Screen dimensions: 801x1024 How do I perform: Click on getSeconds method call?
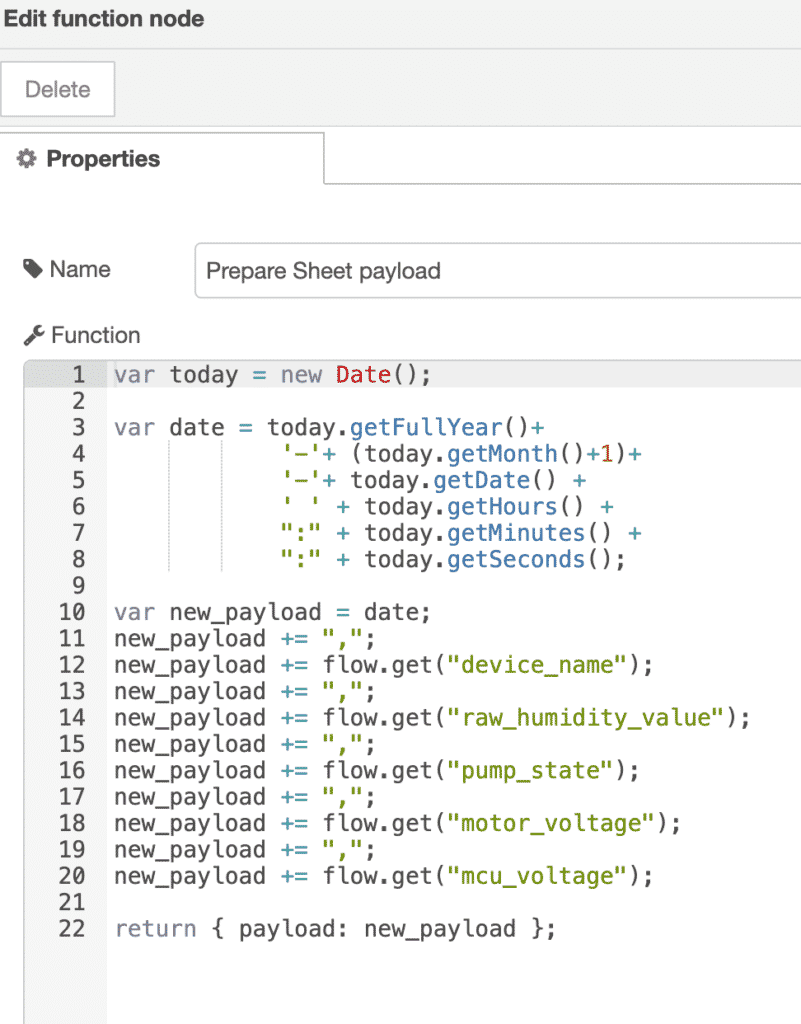tap(516, 560)
